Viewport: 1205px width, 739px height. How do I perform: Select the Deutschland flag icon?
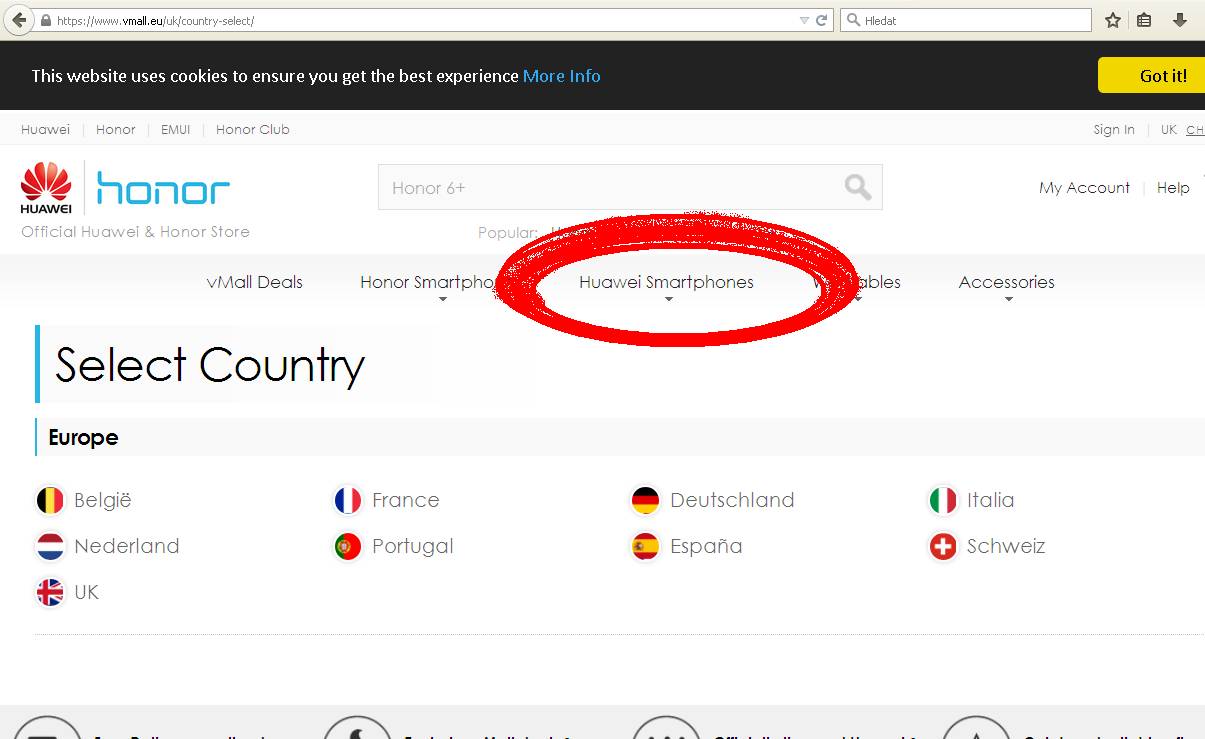point(646,500)
